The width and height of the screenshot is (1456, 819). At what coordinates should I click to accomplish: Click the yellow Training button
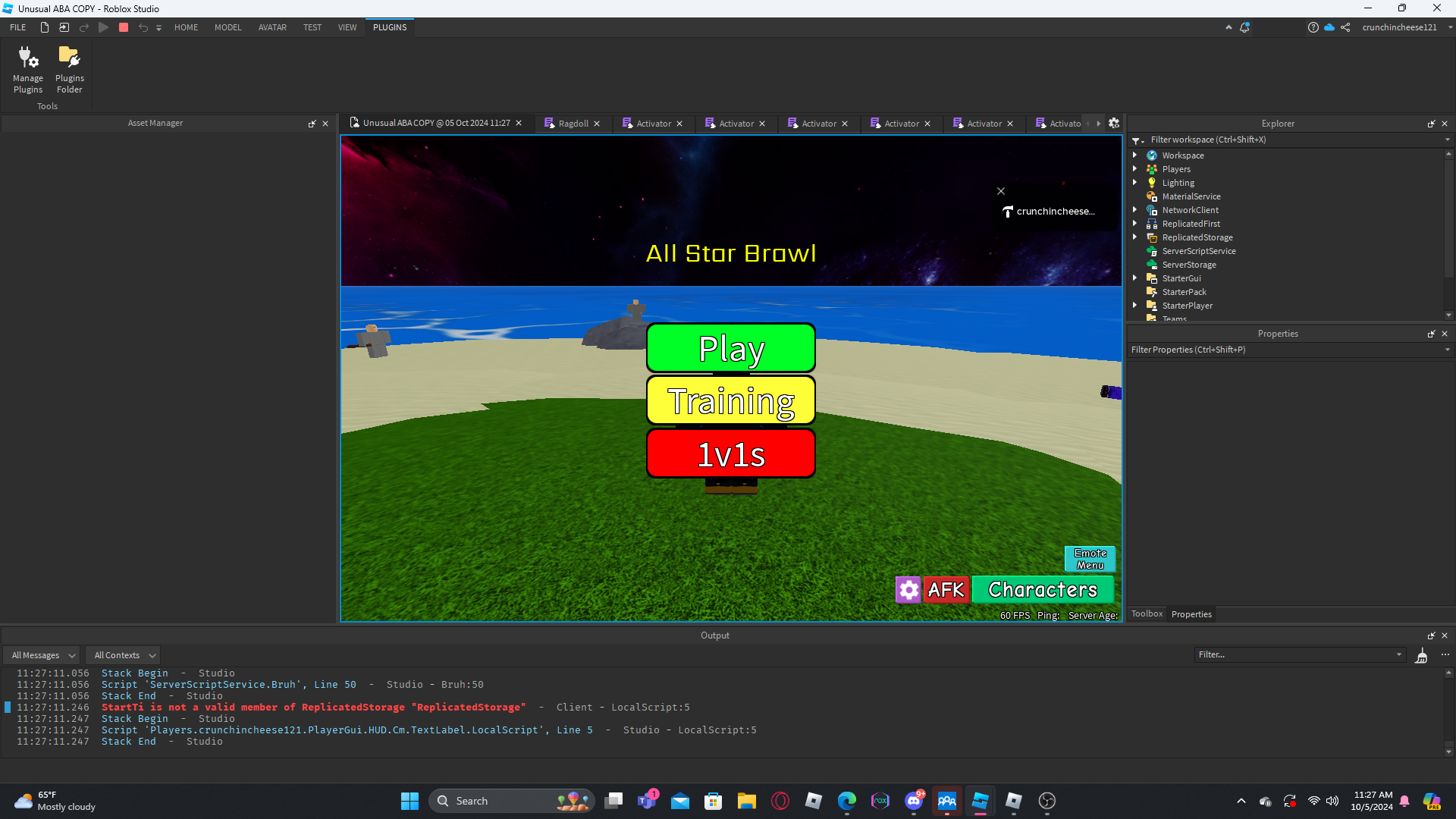coord(730,400)
